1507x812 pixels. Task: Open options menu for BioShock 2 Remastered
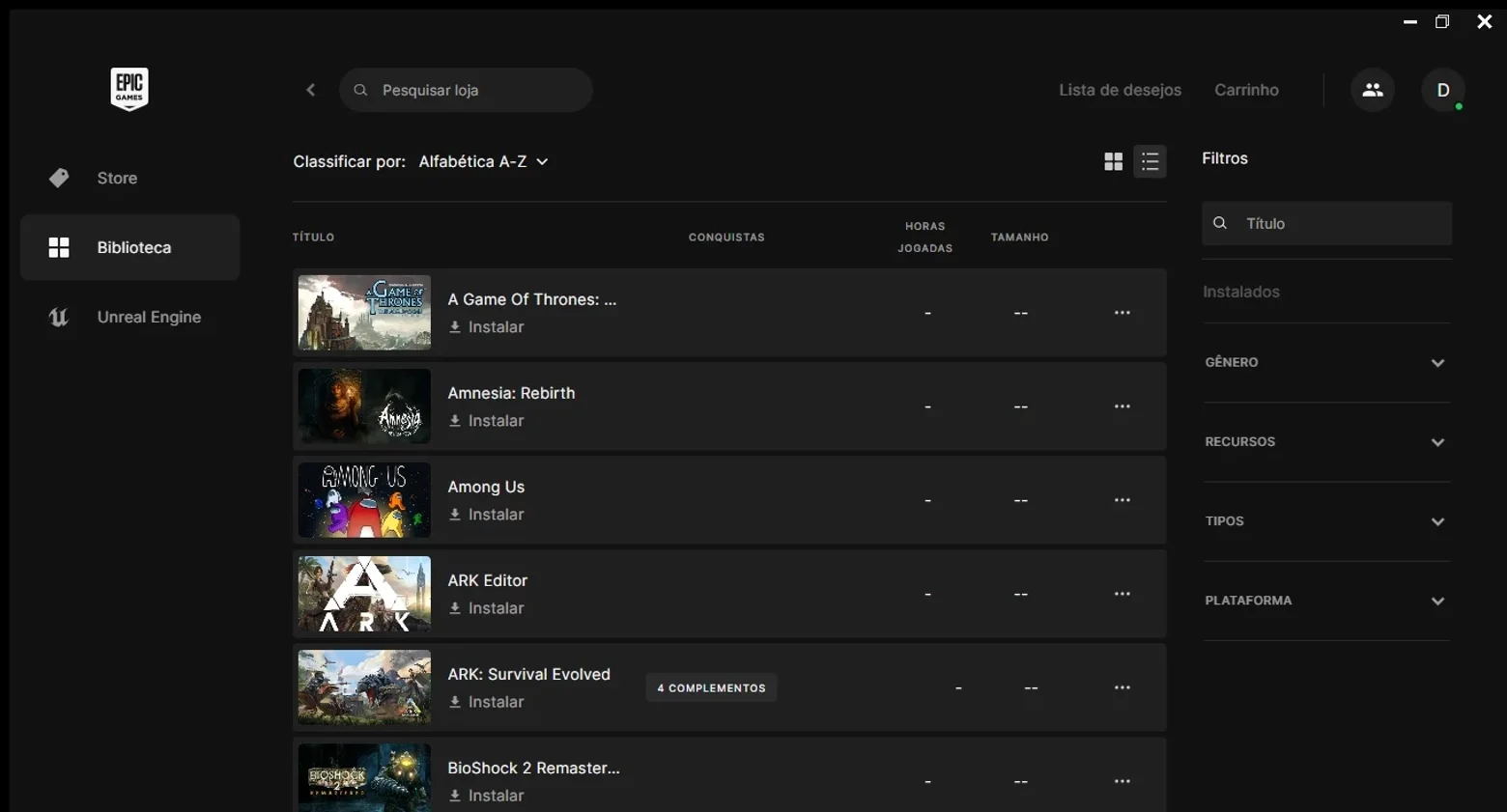click(1123, 781)
